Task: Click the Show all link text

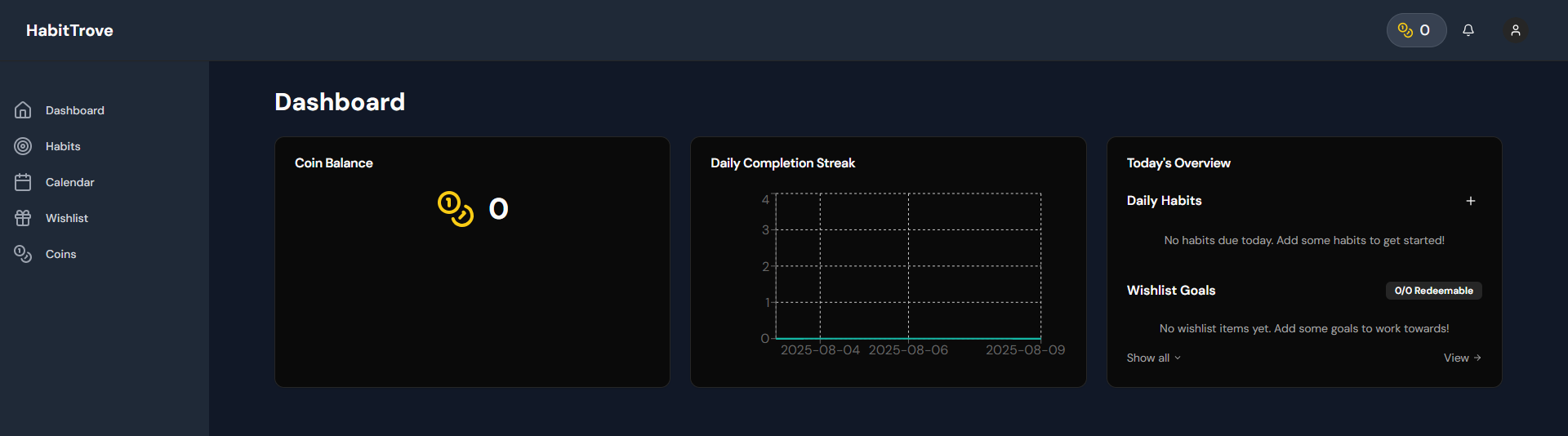Action: pyautogui.click(x=1147, y=358)
